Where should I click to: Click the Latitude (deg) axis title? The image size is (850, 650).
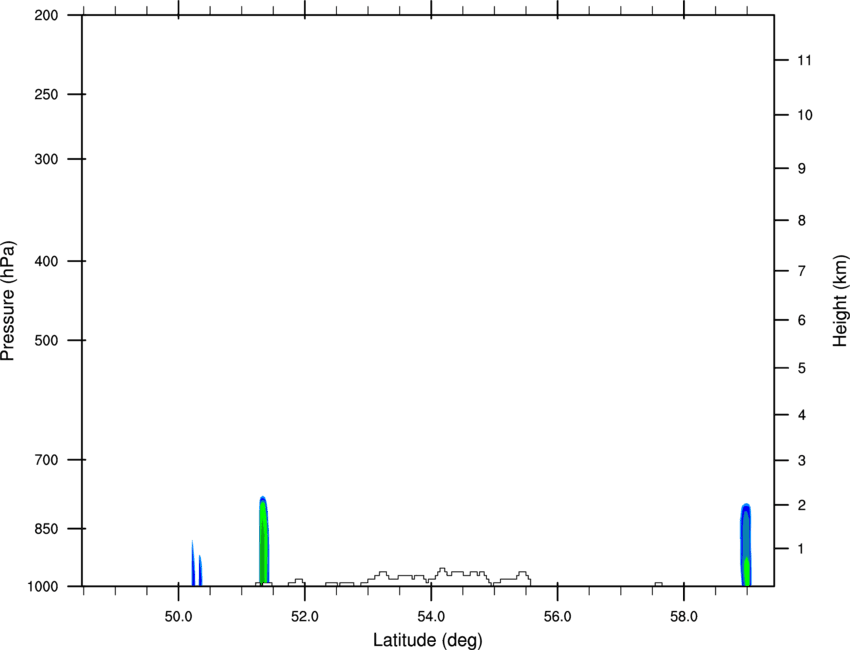tap(427, 640)
